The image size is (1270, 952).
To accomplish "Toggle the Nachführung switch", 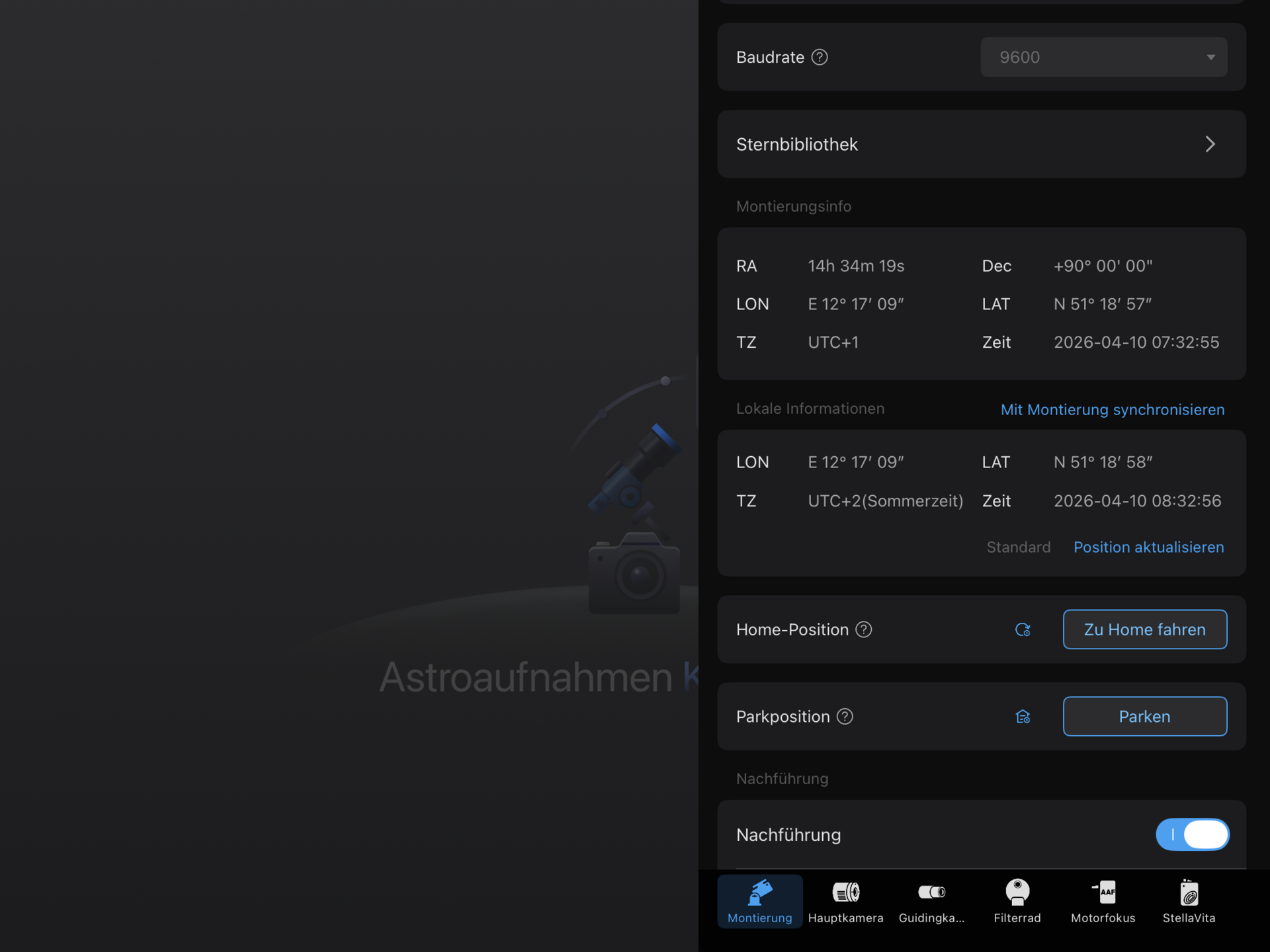I will (1193, 835).
